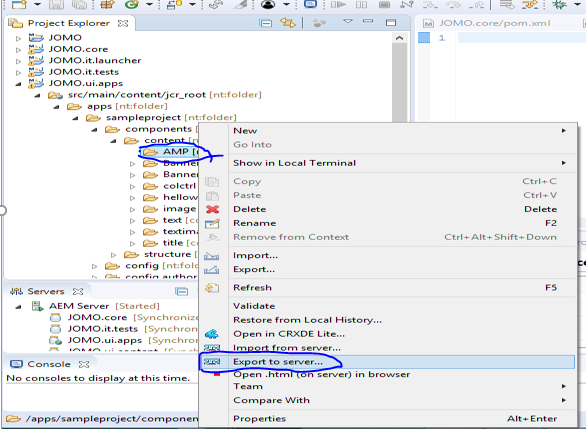Choose Export to server...

[x=388, y=362]
